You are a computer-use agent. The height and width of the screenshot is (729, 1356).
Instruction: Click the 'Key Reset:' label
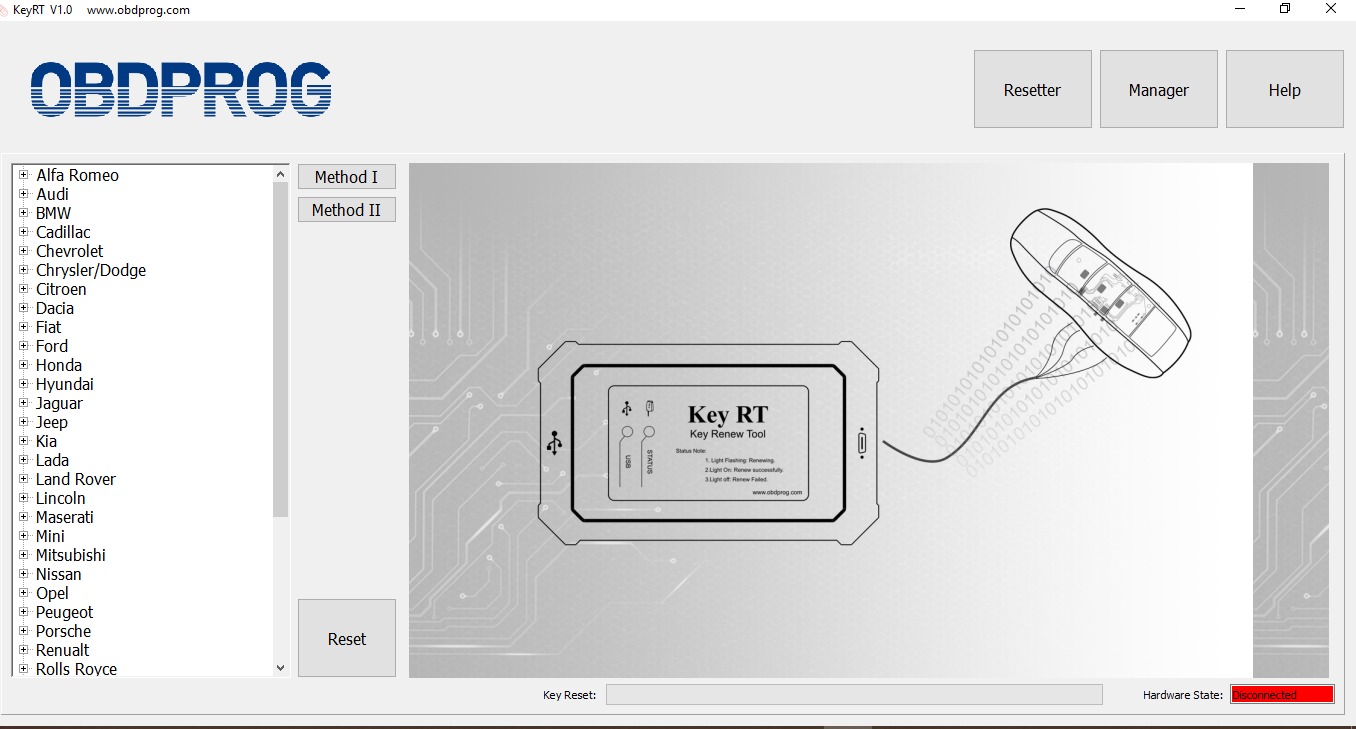tap(569, 695)
